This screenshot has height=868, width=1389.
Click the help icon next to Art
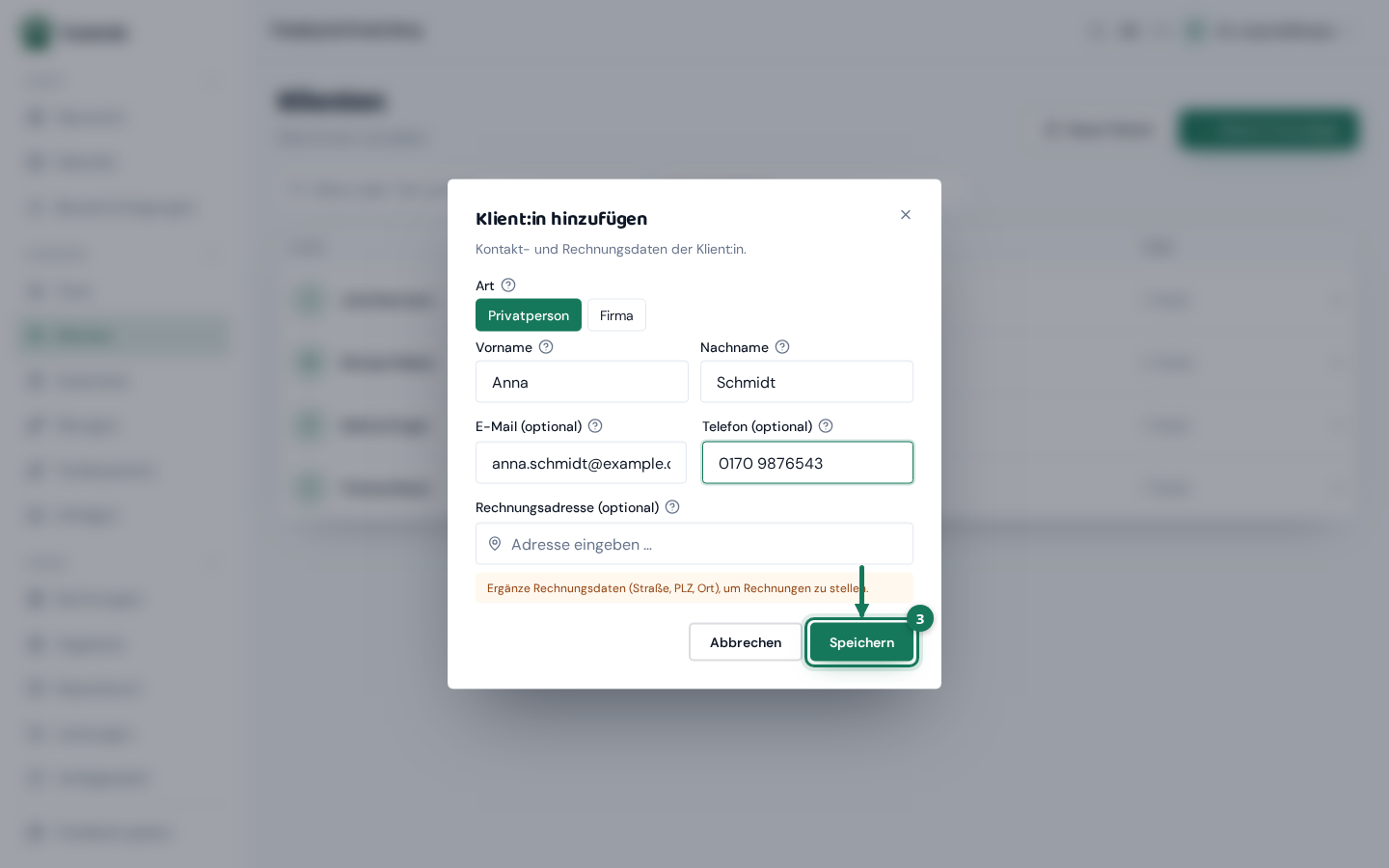508,285
